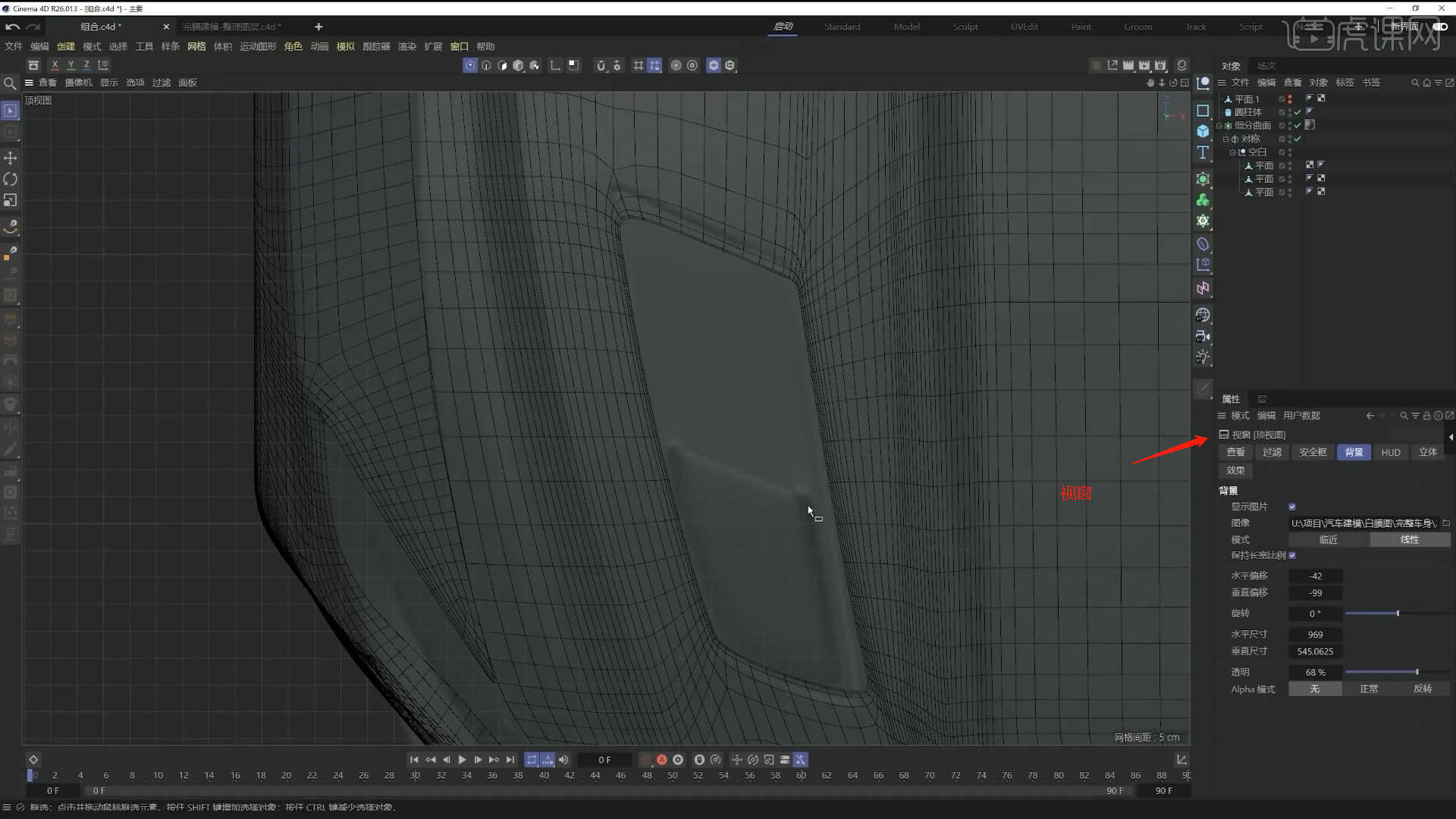Screen dimensions: 1456x819
Task: Collapse the 细分曲面 tree node
Action: [1219, 126]
